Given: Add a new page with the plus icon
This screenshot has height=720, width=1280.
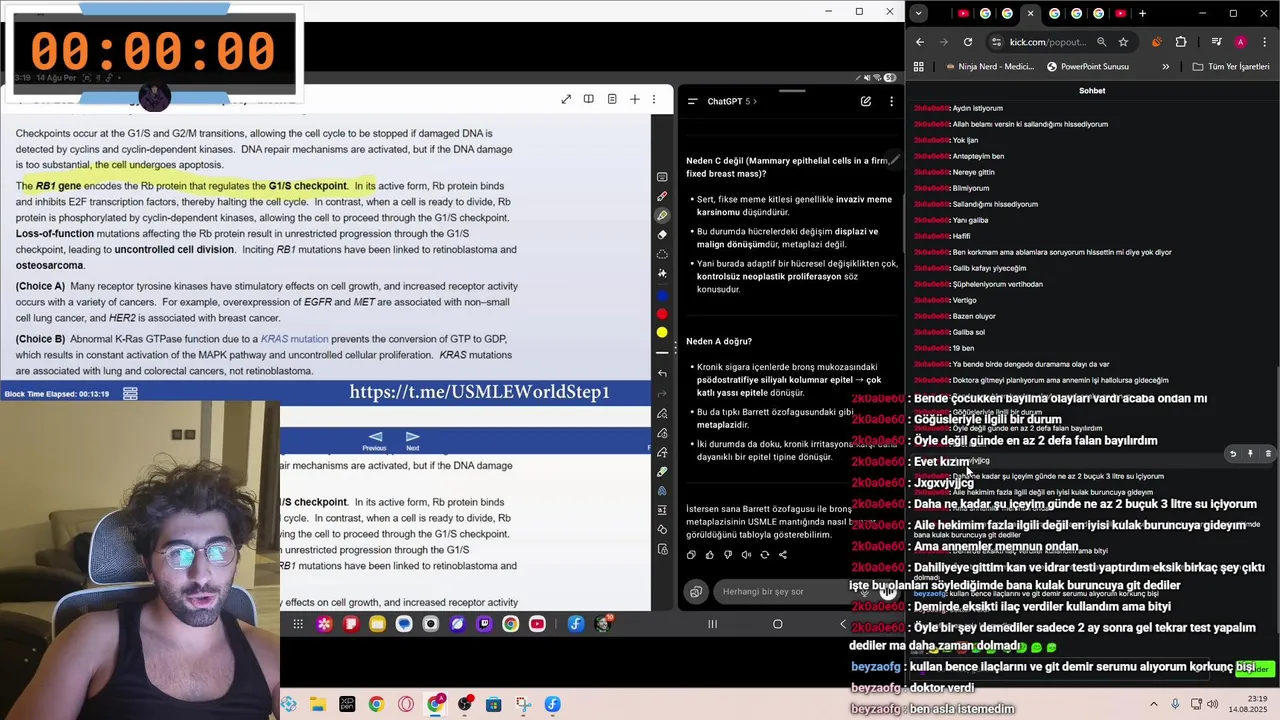Looking at the screenshot, I should pyautogui.click(x=634, y=99).
